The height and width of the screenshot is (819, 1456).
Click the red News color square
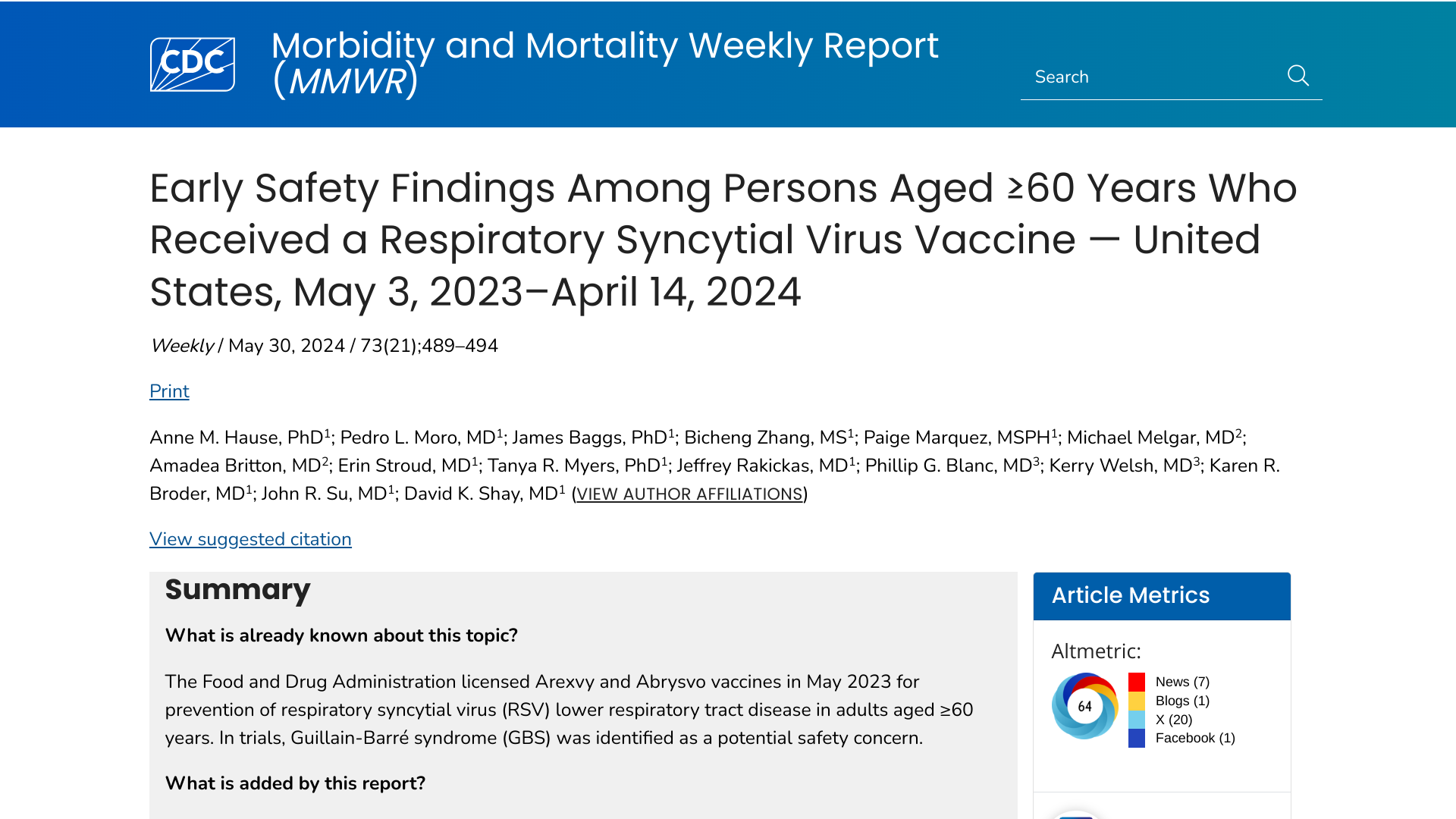[x=1136, y=682]
